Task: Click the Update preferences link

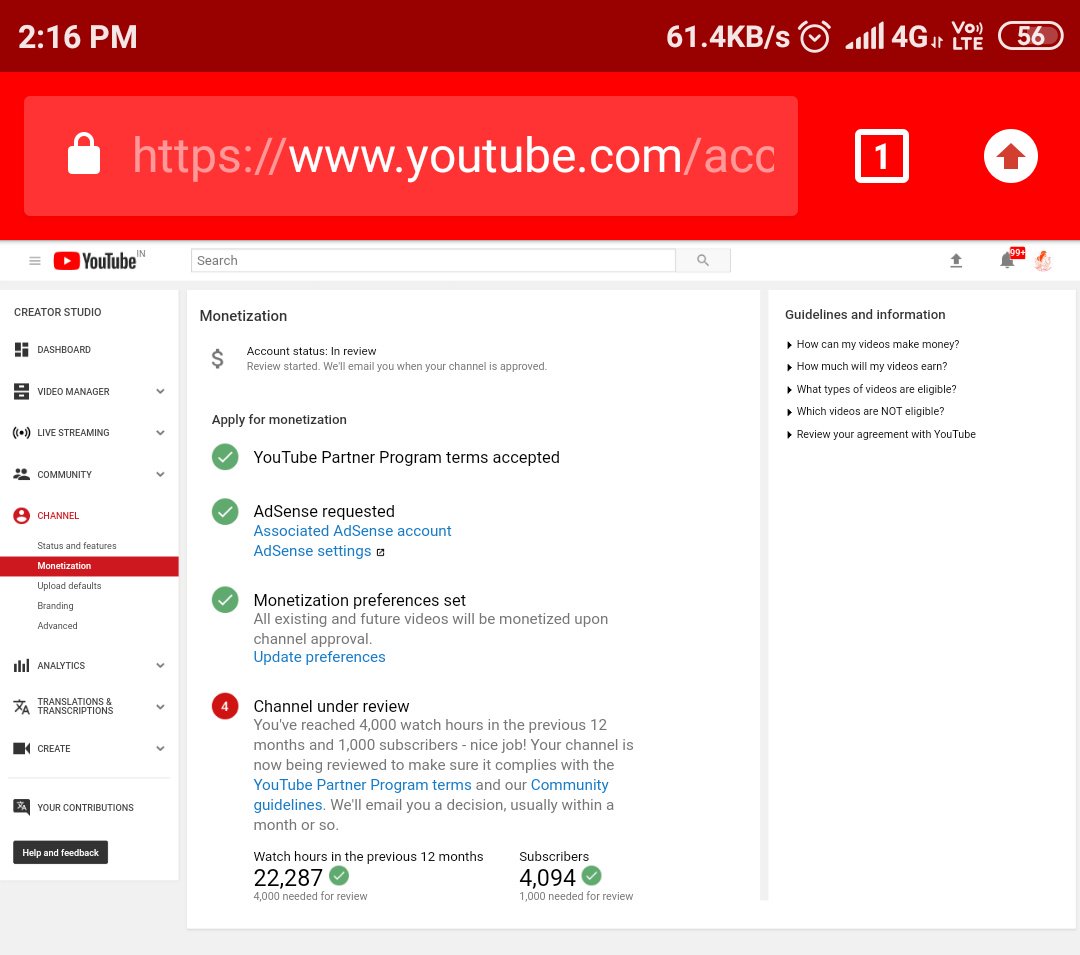Action: click(320, 657)
